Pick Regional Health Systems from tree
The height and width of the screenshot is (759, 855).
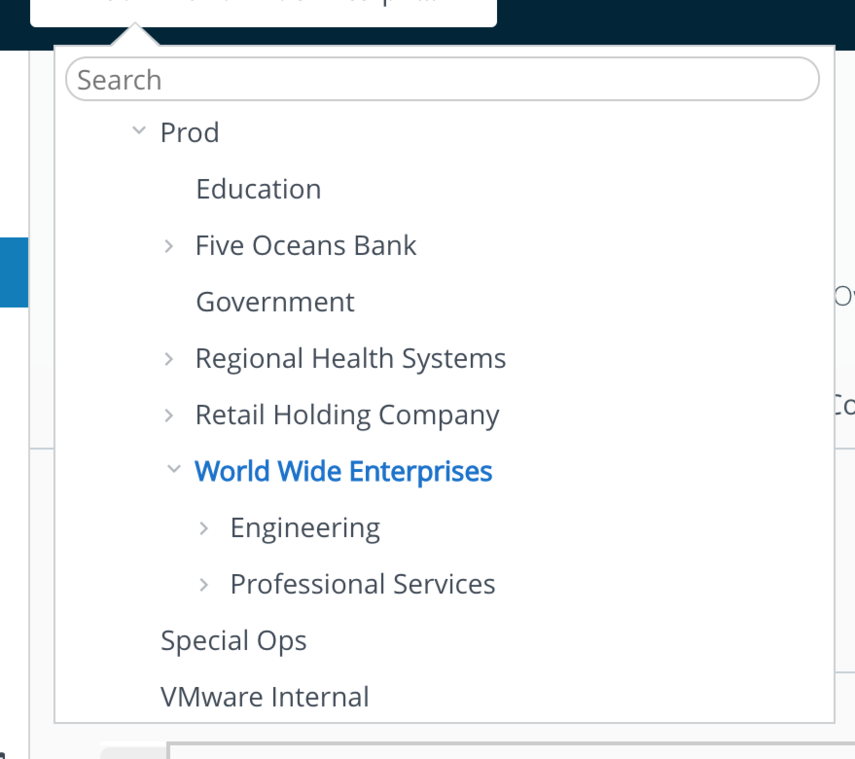coord(350,359)
